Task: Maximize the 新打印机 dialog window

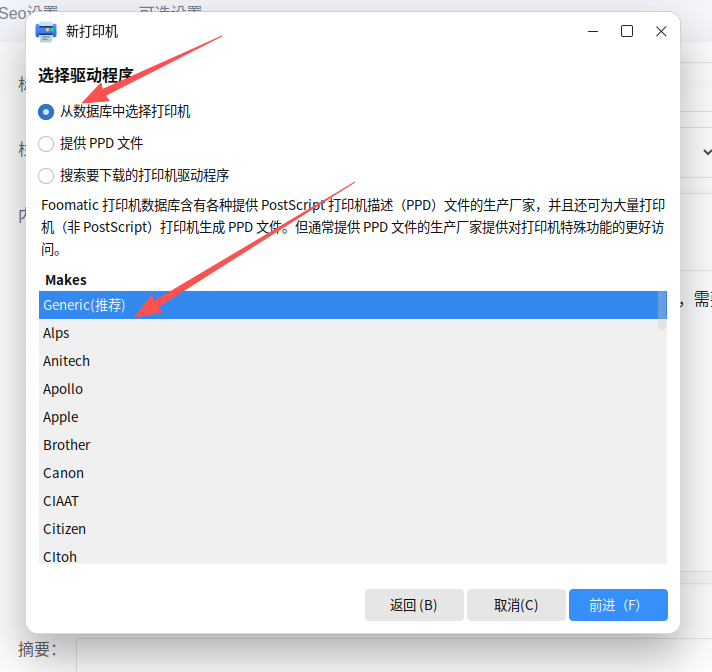Action: coord(627,31)
